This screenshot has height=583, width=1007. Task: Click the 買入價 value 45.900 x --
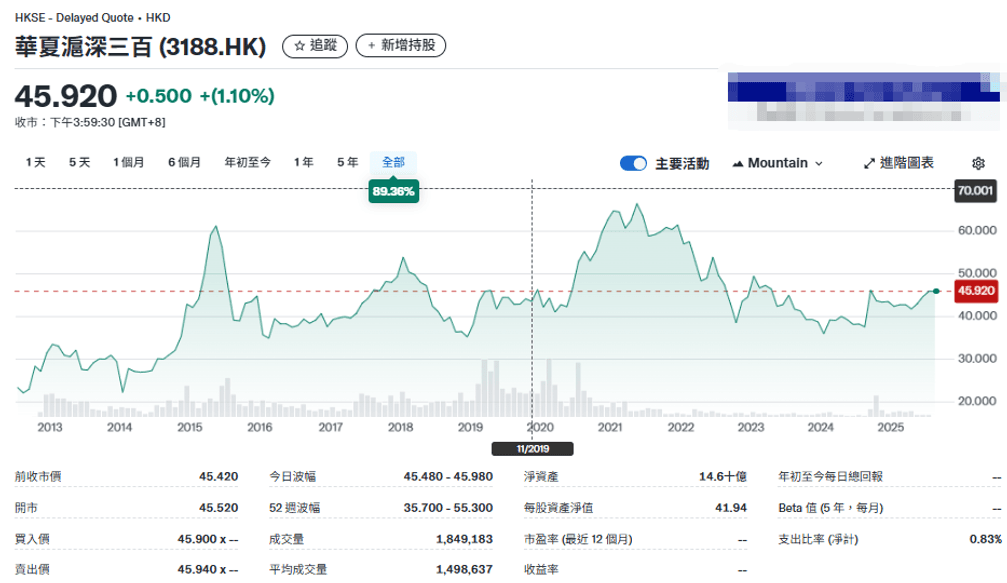(207, 539)
